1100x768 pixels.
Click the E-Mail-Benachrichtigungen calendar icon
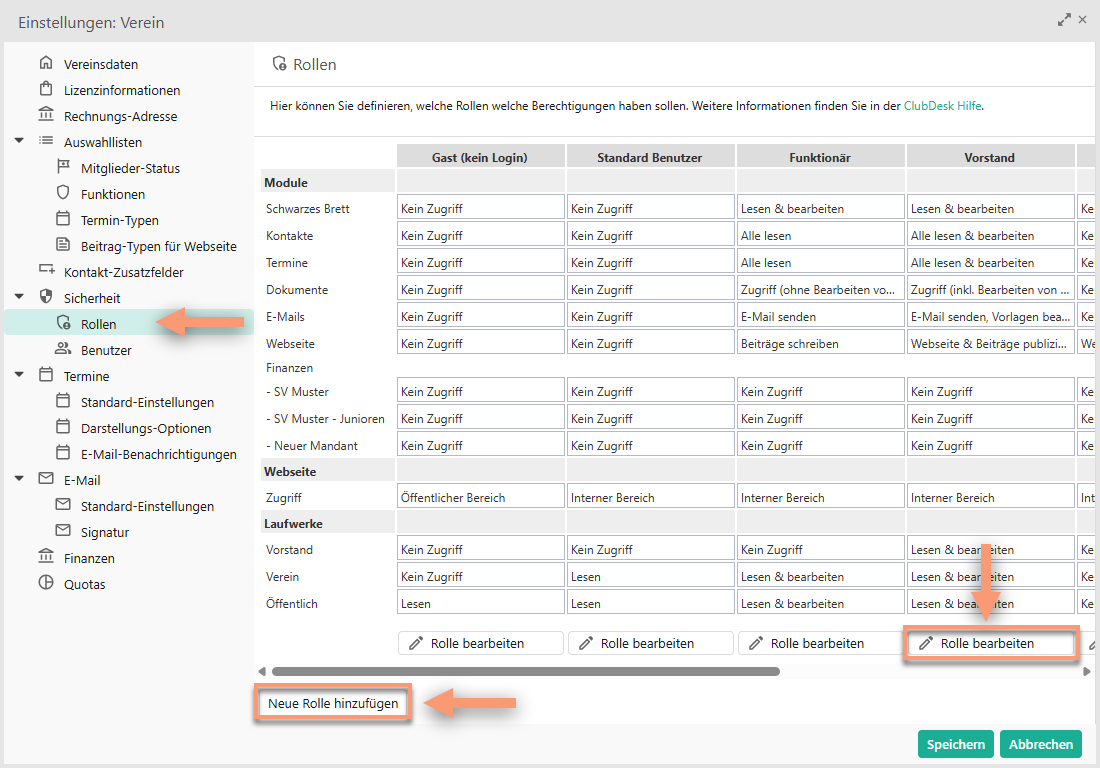tap(63, 452)
